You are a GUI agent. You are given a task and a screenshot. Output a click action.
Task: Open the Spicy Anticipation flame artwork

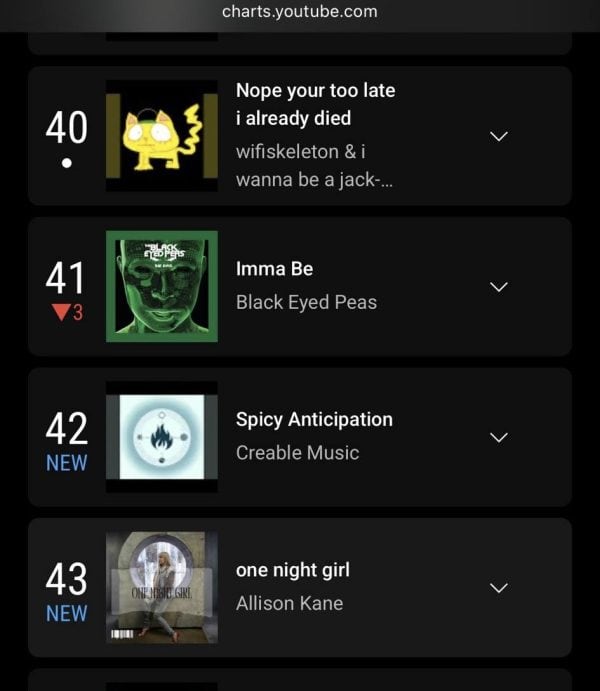point(161,437)
